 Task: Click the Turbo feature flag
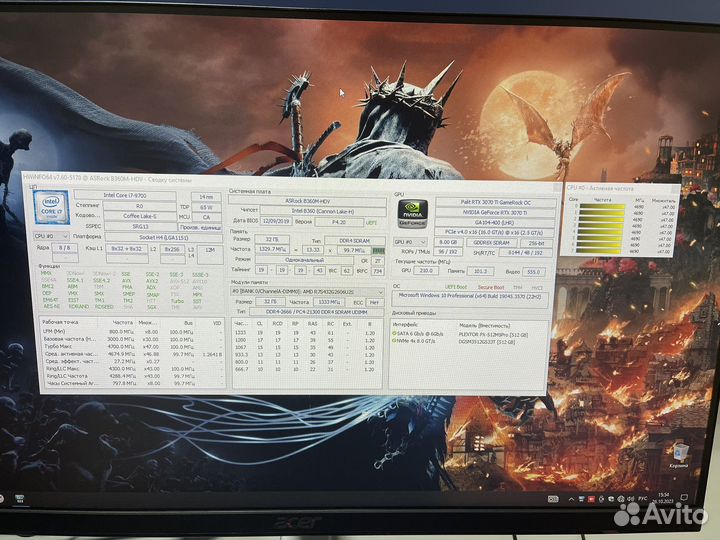tap(177, 301)
